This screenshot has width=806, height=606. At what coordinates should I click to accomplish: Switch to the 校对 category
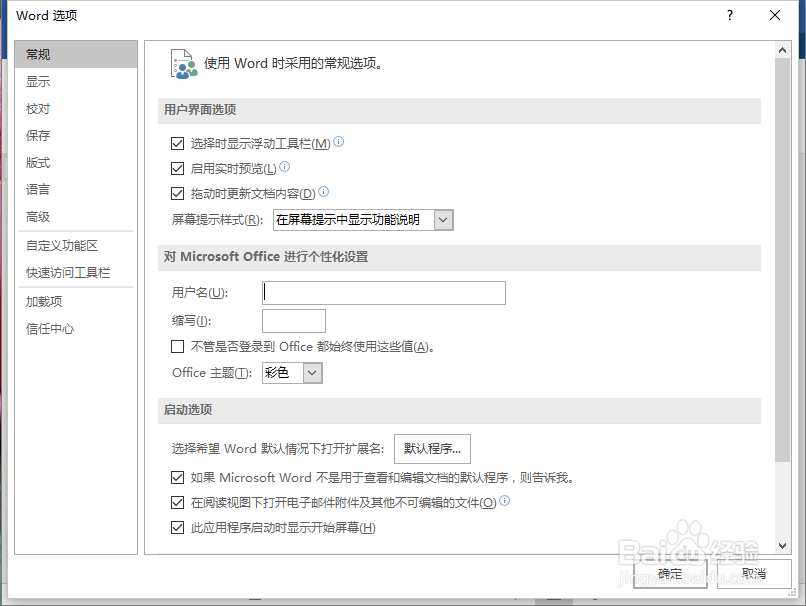click(76, 109)
